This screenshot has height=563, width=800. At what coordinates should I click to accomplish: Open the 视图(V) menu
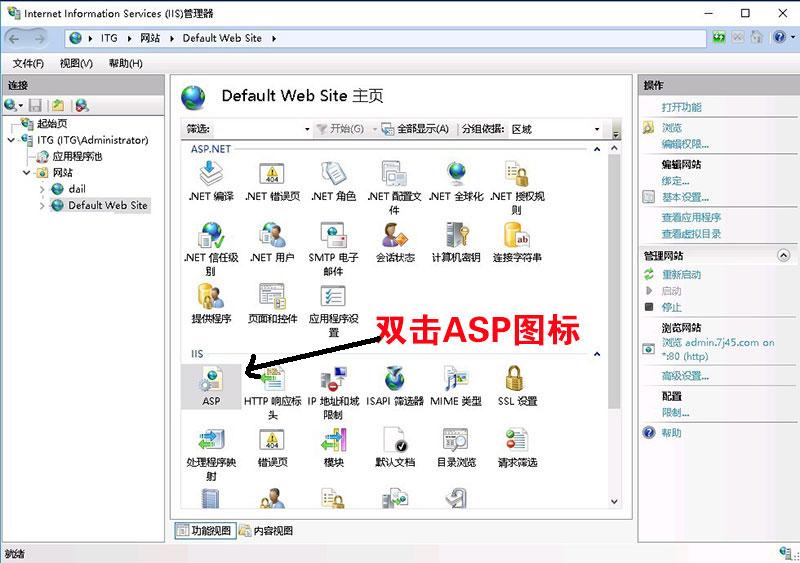coord(76,63)
